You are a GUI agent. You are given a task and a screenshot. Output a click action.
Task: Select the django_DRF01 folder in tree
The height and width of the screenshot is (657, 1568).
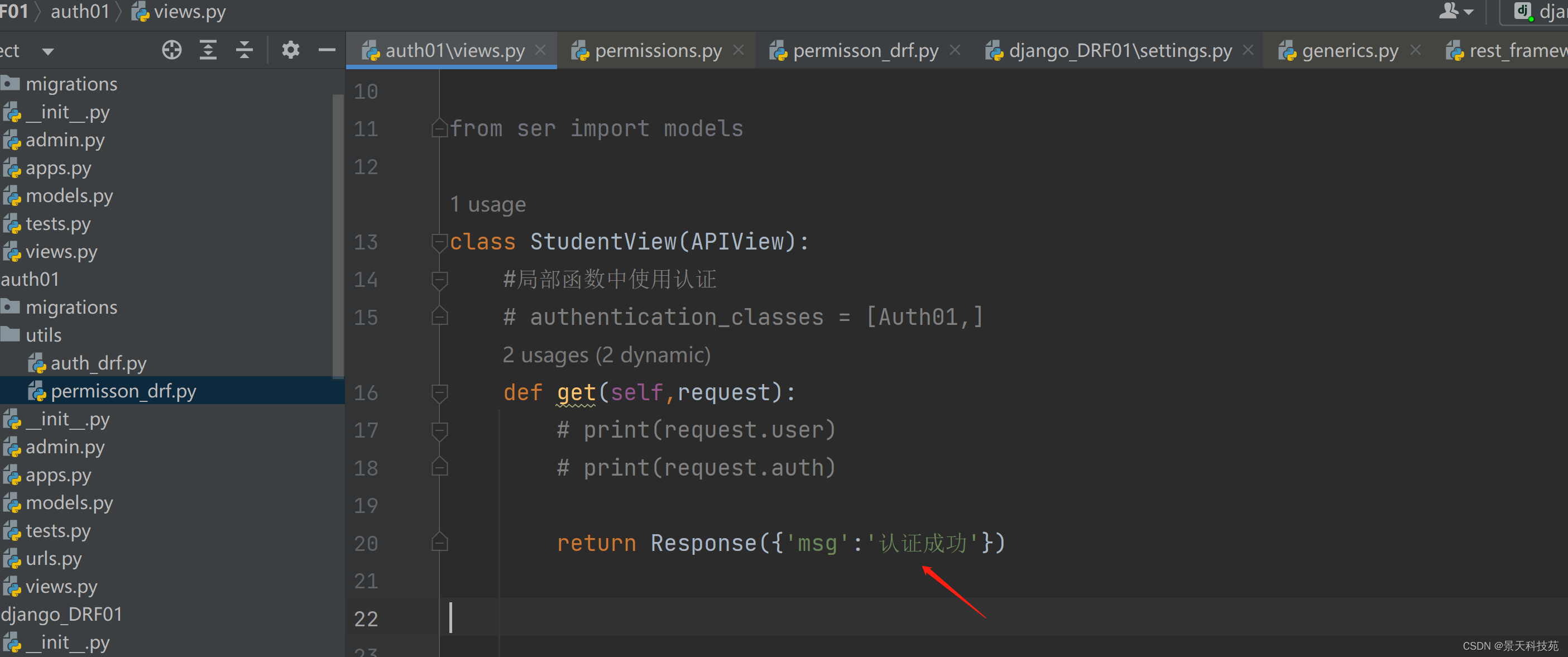(61, 615)
